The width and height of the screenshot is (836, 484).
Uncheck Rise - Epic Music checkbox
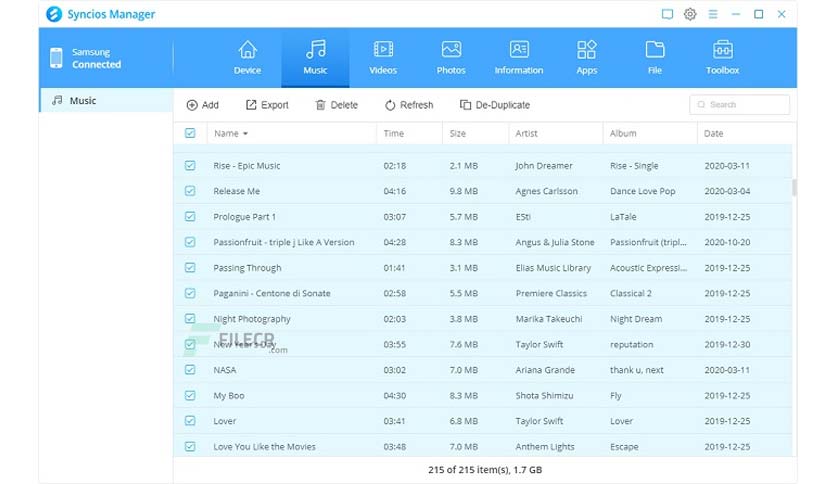click(190, 165)
